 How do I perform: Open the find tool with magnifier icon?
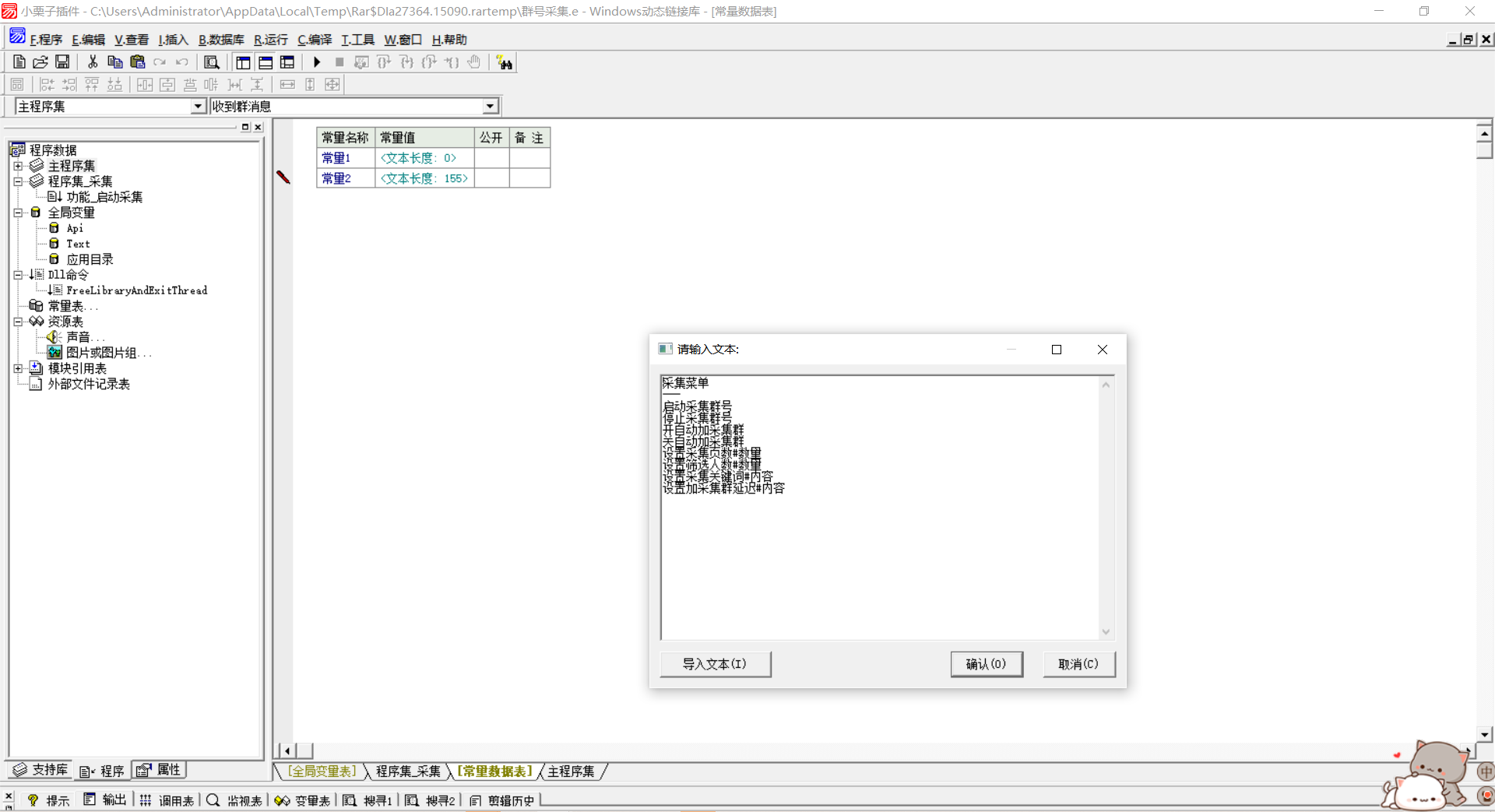pyautogui.click(x=211, y=62)
